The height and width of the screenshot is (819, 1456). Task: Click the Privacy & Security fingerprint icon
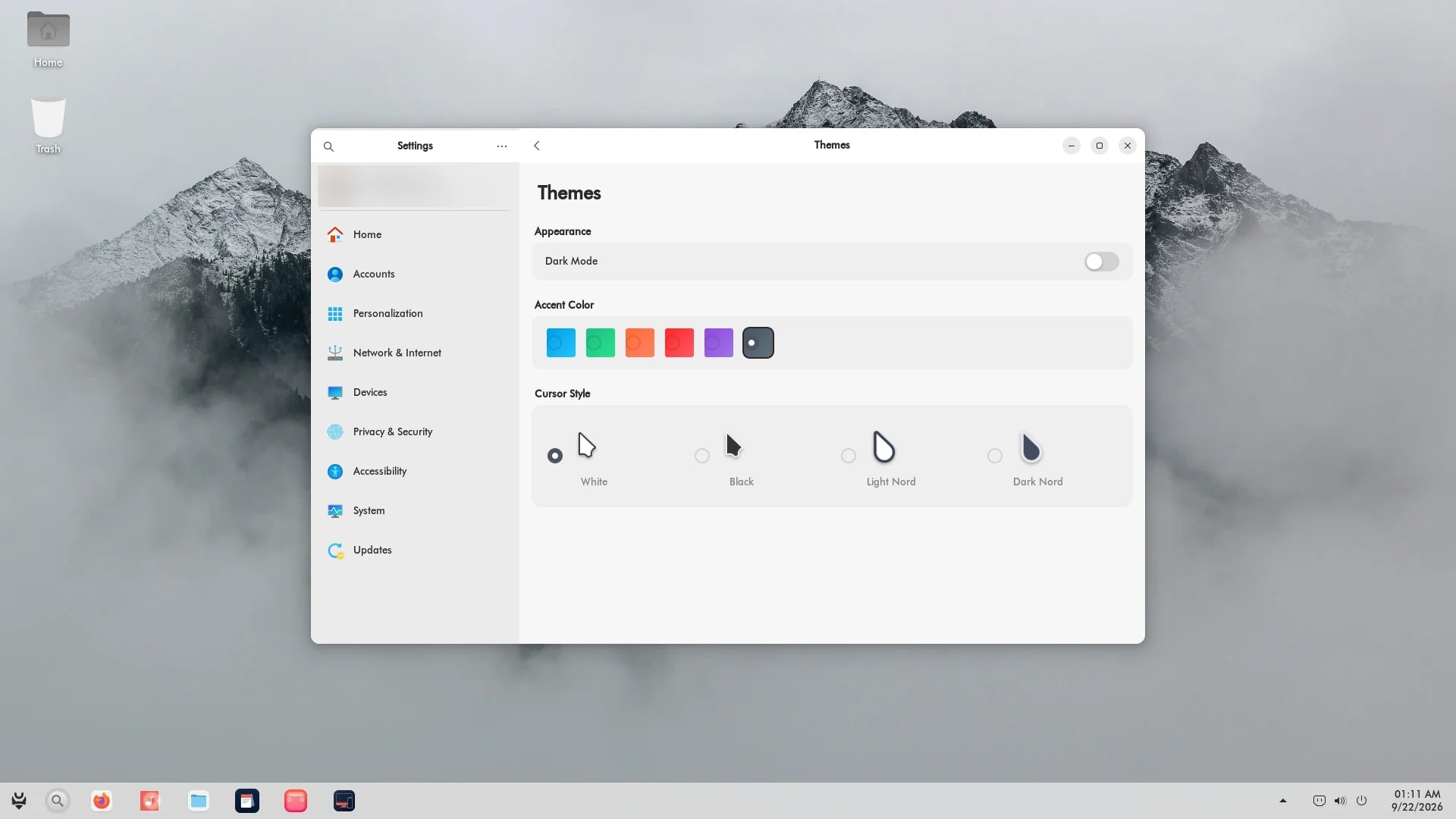tap(335, 431)
